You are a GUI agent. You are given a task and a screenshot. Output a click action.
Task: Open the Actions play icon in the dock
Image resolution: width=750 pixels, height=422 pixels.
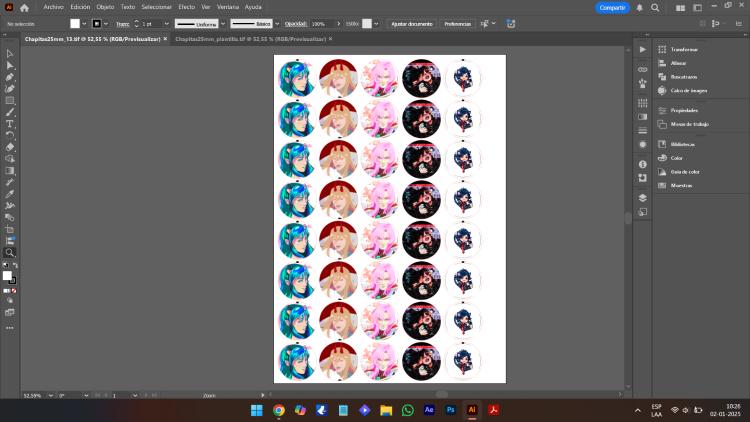[642, 49]
